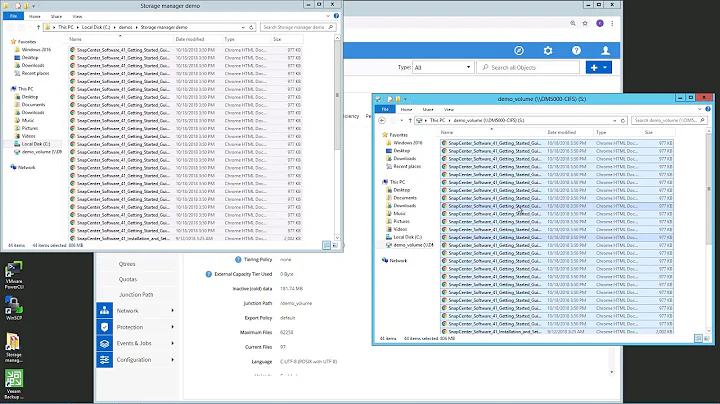Open Quotas in the sidebar
This screenshot has width=720, height=404.
(x=128, y=279)
